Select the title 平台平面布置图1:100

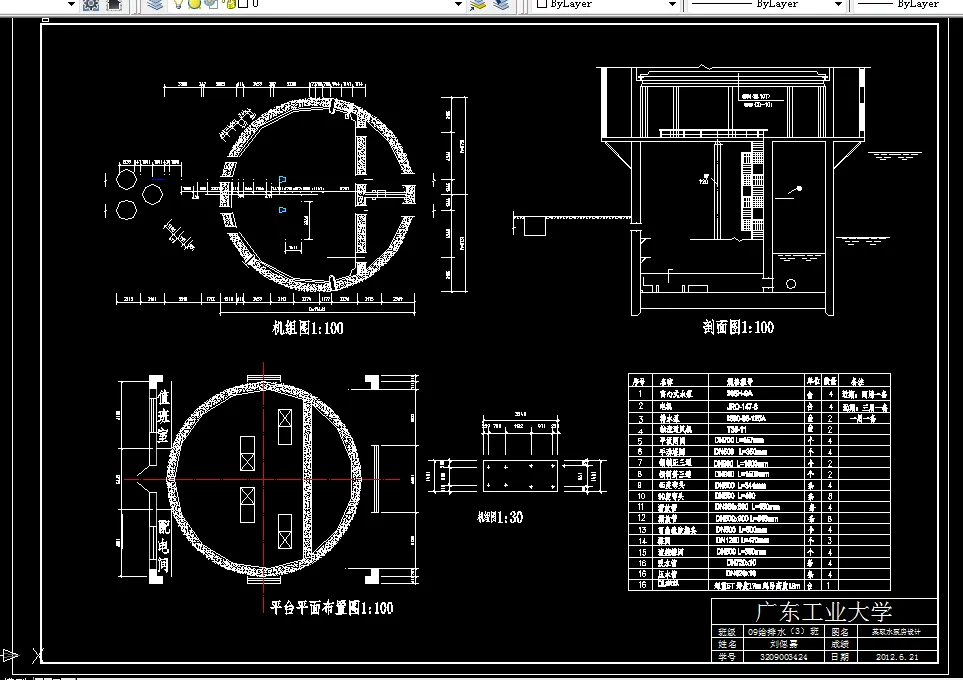332,608
